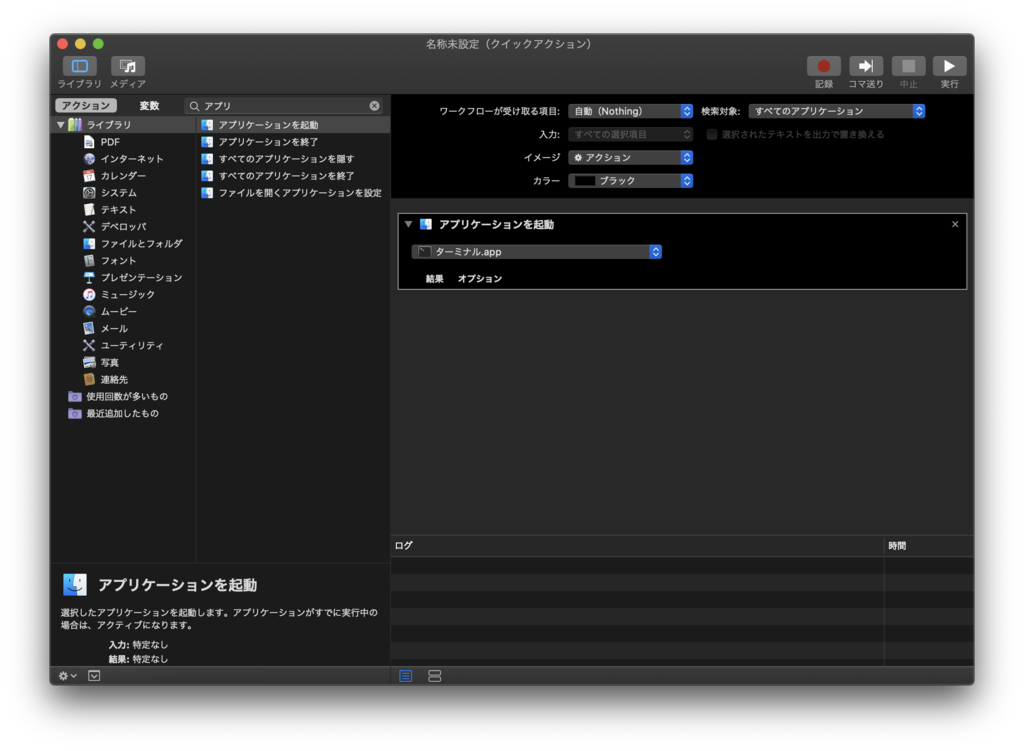
Task: Click the ログ column header
Action: click(x=637, y=545)
